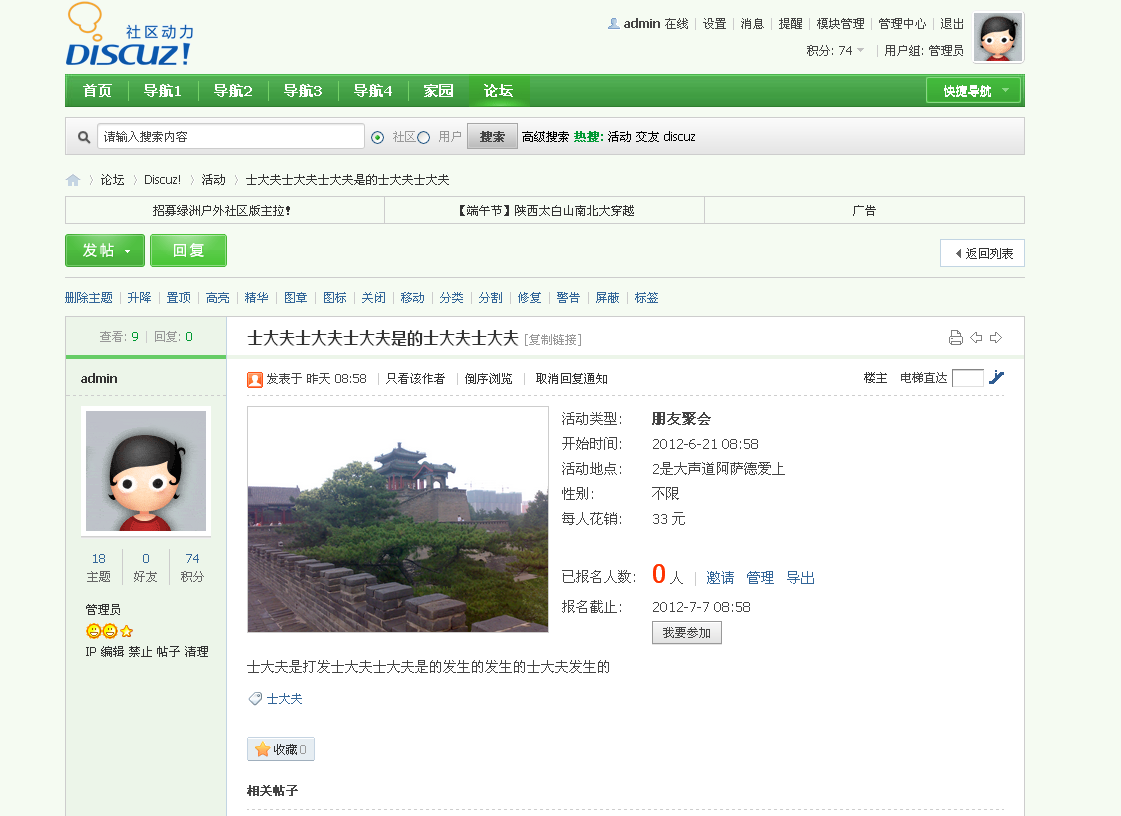Click the home breadcrumb icon
Image resolution: width=1121 pixels, height=816 pixels.
73,180
